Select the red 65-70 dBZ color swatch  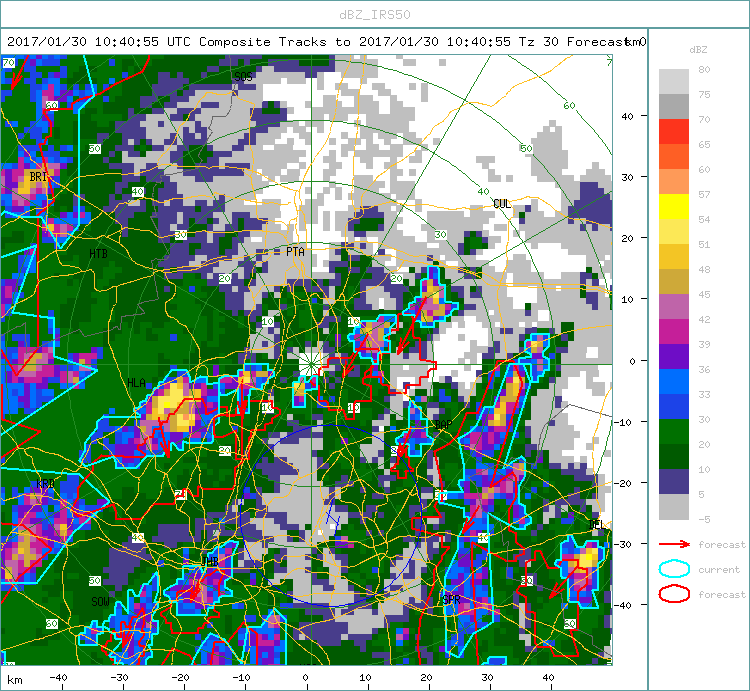[673, 132]
